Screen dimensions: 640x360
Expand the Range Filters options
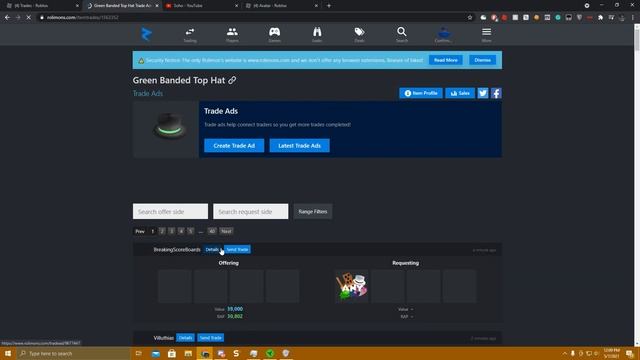click(x=313, y=211)
